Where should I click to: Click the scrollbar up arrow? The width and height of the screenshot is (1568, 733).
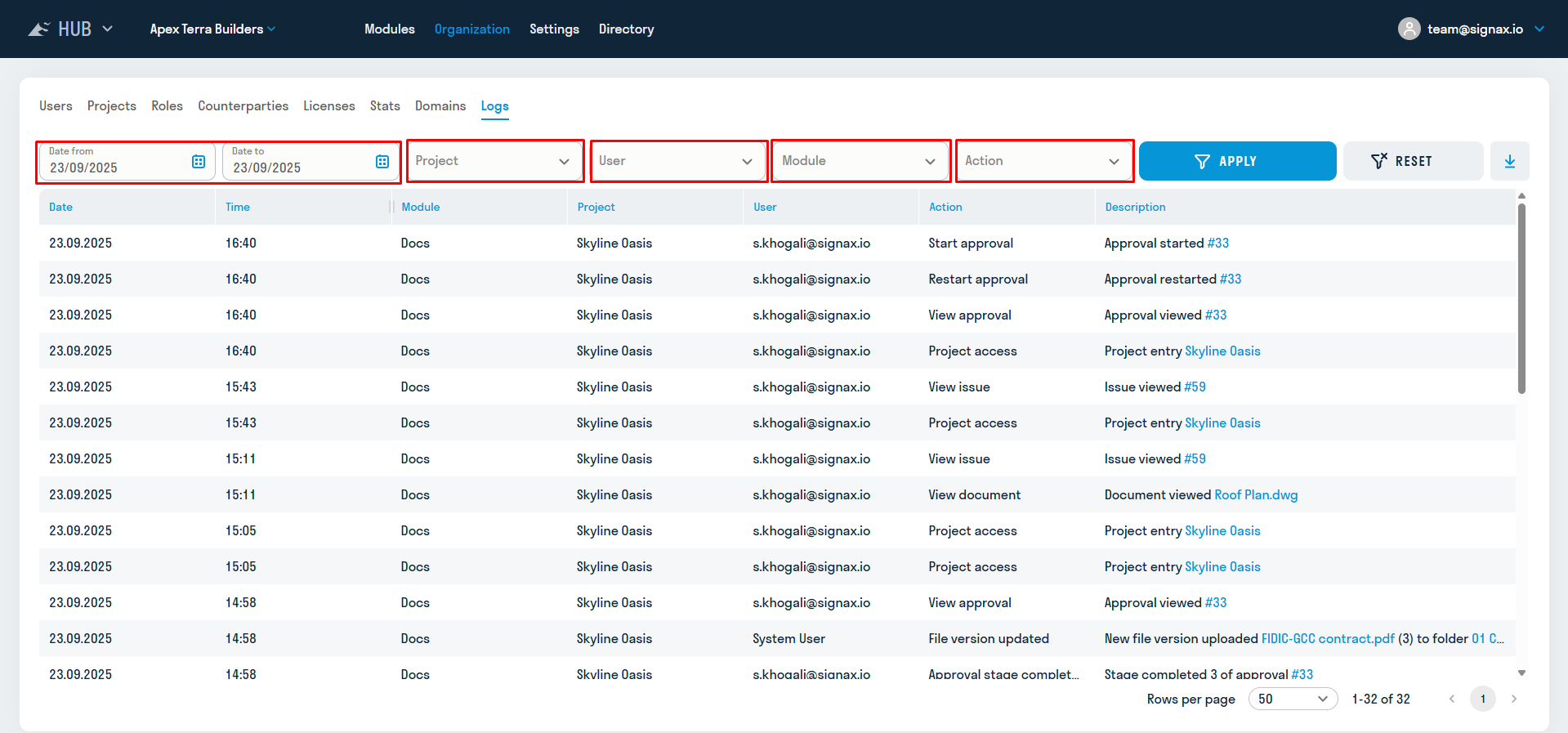click(1521, 196)
